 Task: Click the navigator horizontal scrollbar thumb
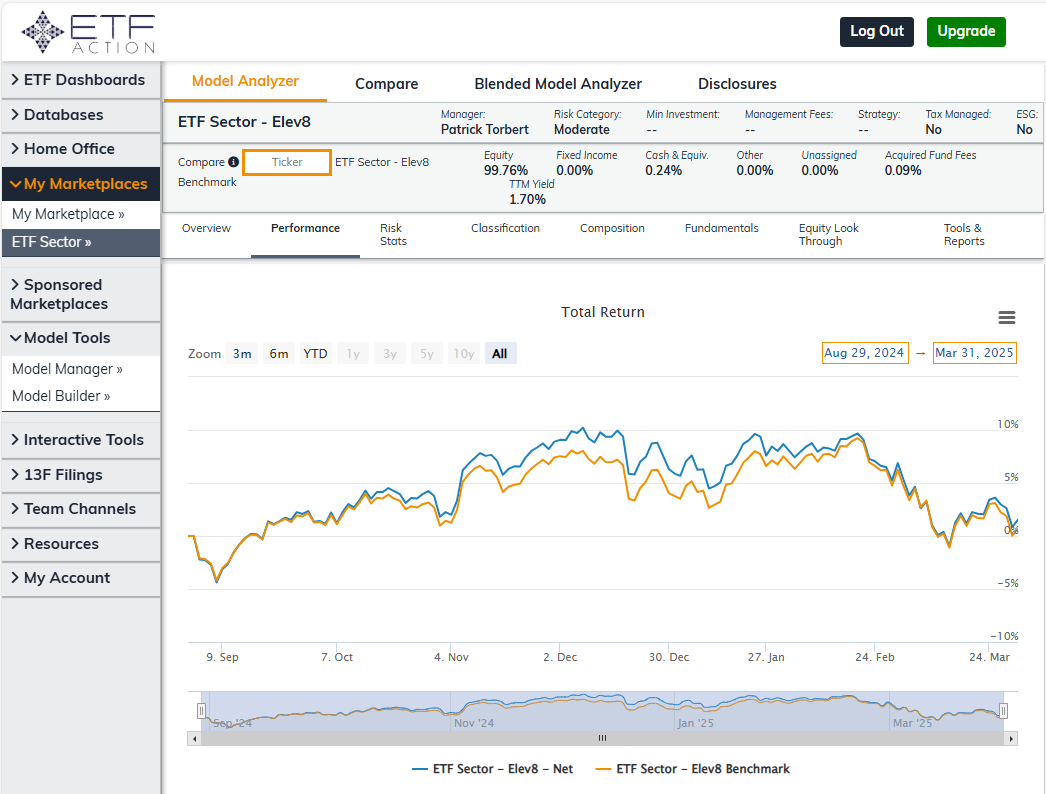coord(602,739)
